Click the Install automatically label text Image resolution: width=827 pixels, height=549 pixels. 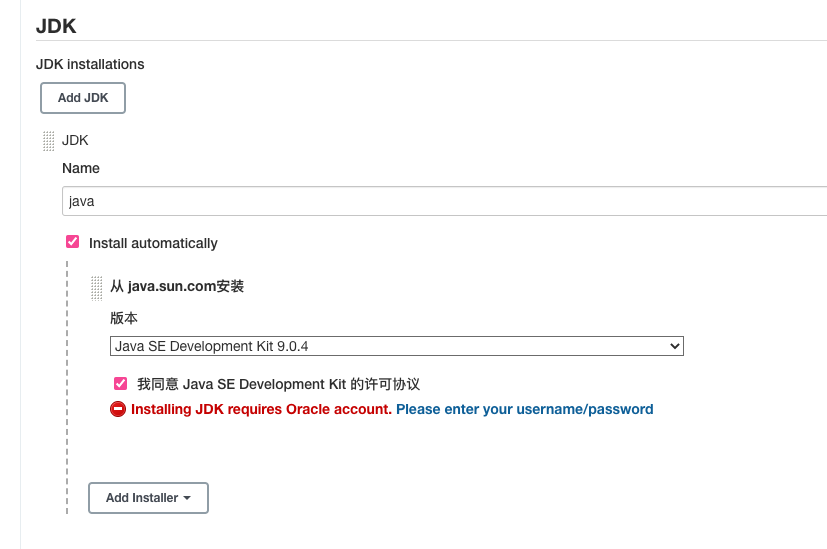point(153,243)
